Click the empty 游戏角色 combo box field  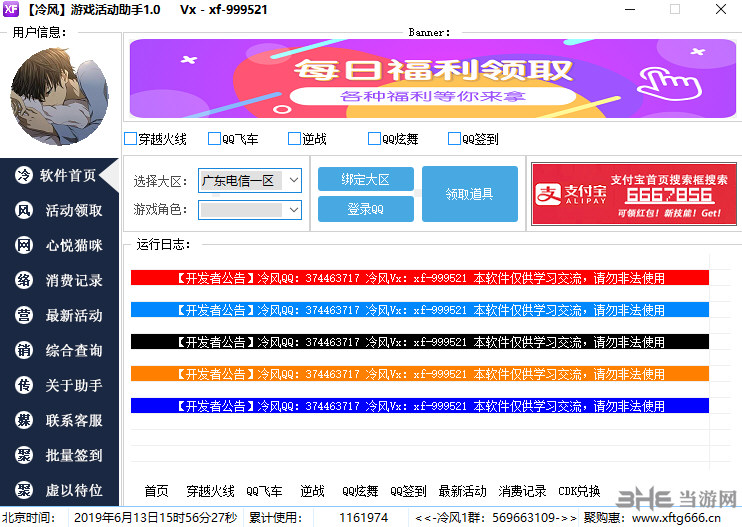click(249, 210)
